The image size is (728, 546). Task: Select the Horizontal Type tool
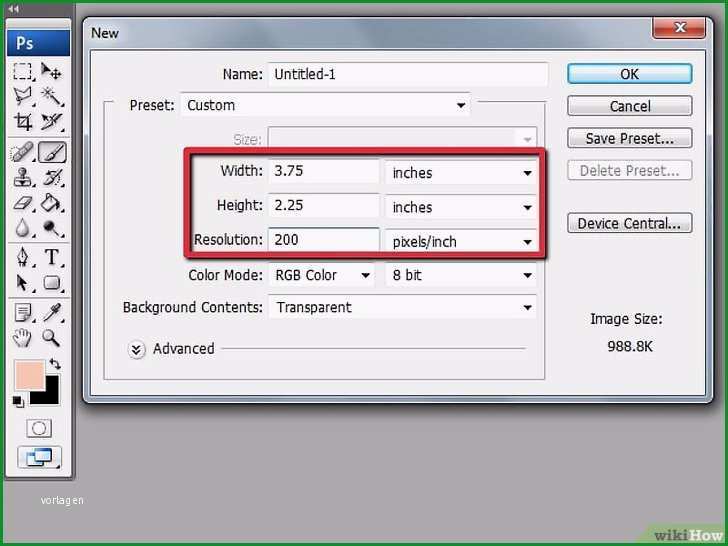(x=51, y=257)
